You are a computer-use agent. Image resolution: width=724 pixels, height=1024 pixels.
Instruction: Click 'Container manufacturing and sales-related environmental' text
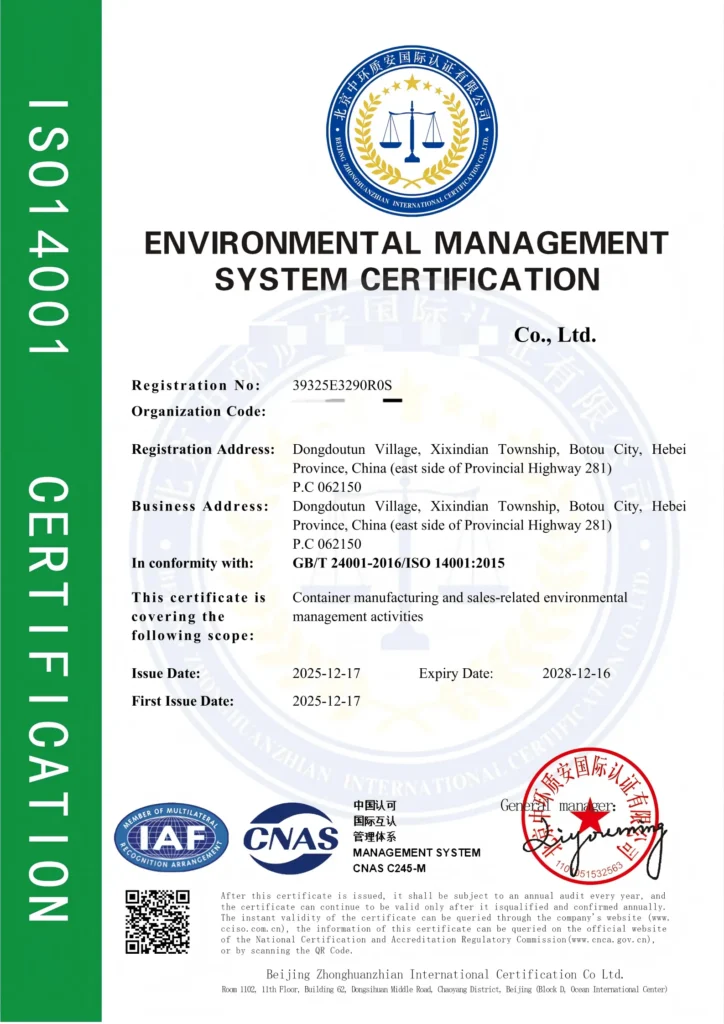click(x=460, y=598)
